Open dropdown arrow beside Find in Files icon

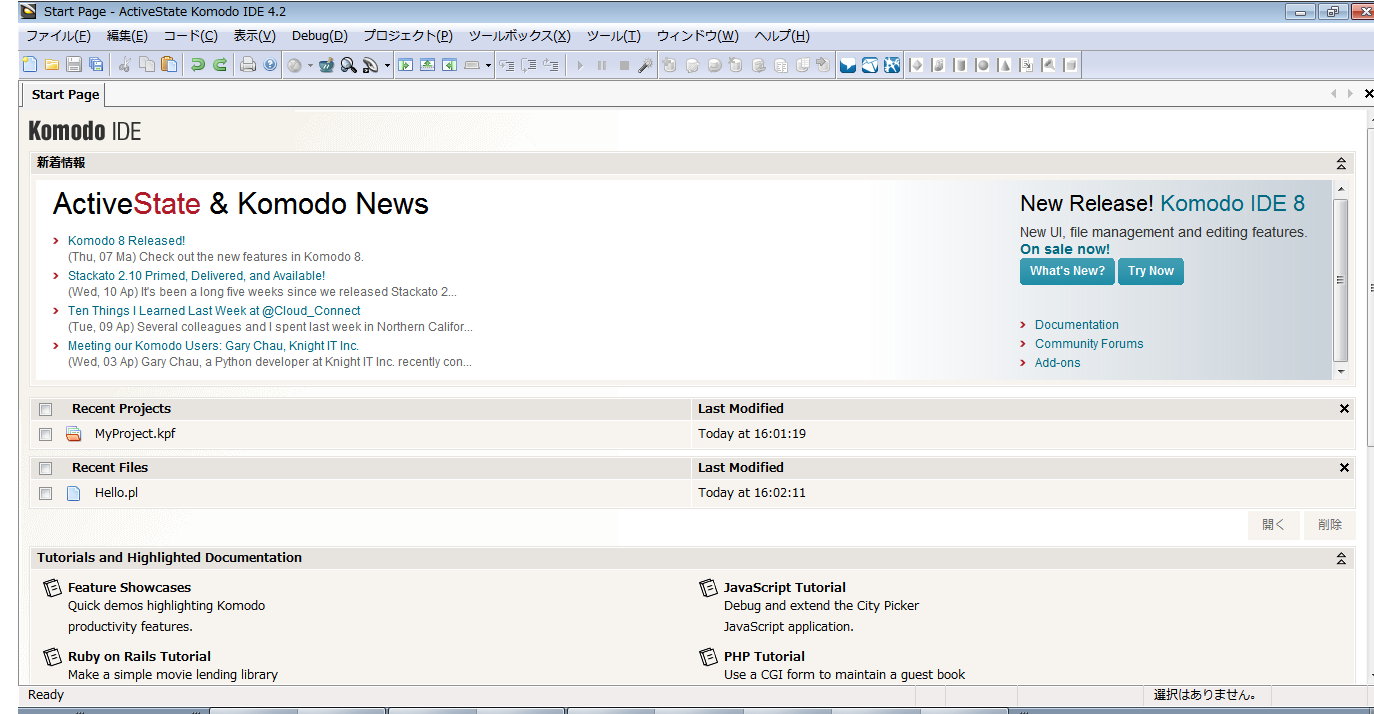(387, 65)
